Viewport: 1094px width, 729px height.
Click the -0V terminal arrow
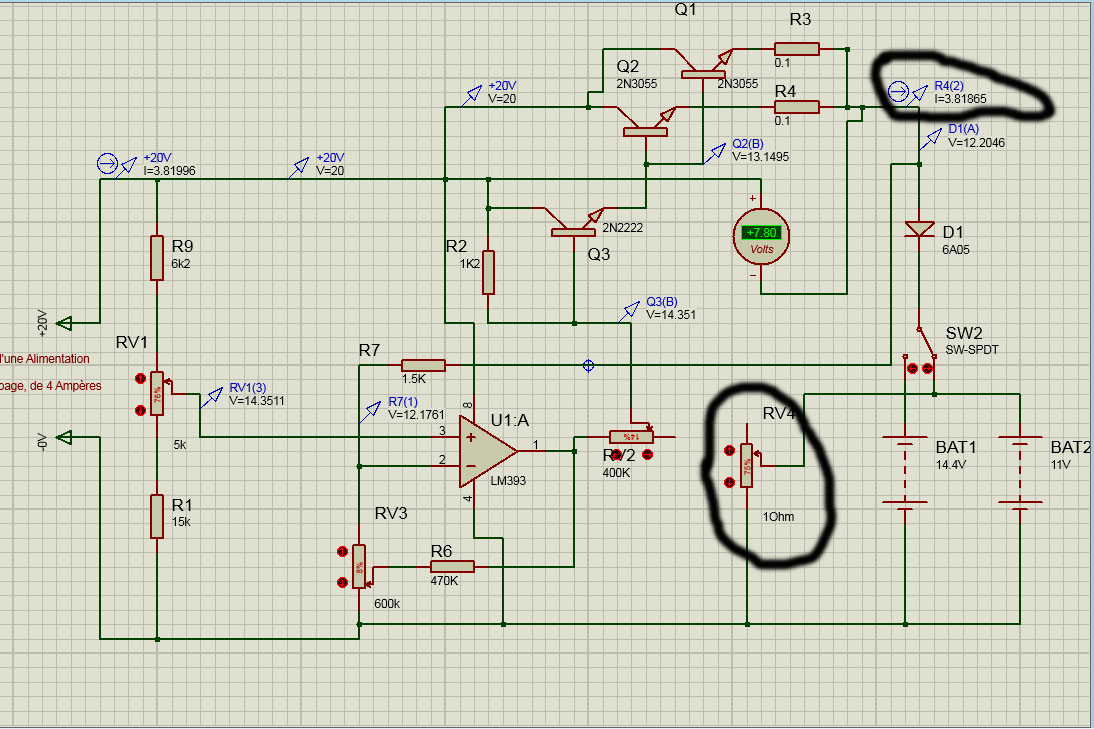pos(63,437)
